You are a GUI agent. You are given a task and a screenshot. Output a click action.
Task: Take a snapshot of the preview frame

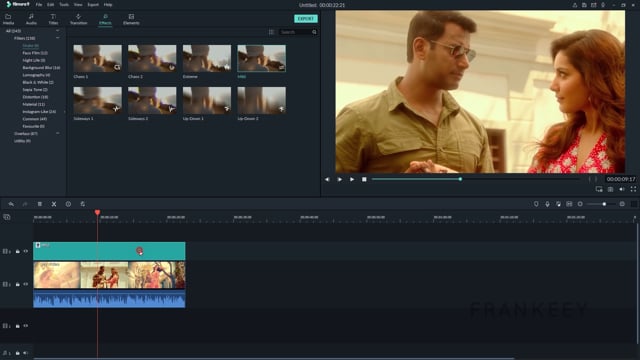click(x=611, y=189)
